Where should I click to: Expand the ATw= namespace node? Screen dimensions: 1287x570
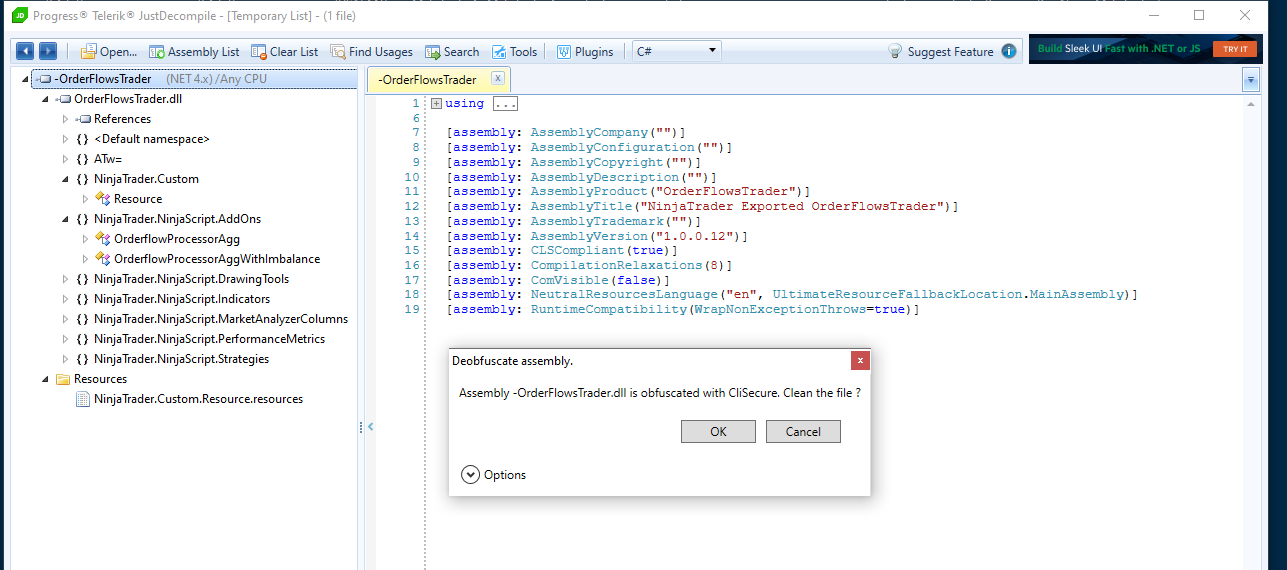pyautogui.click(x=65, y=159)
